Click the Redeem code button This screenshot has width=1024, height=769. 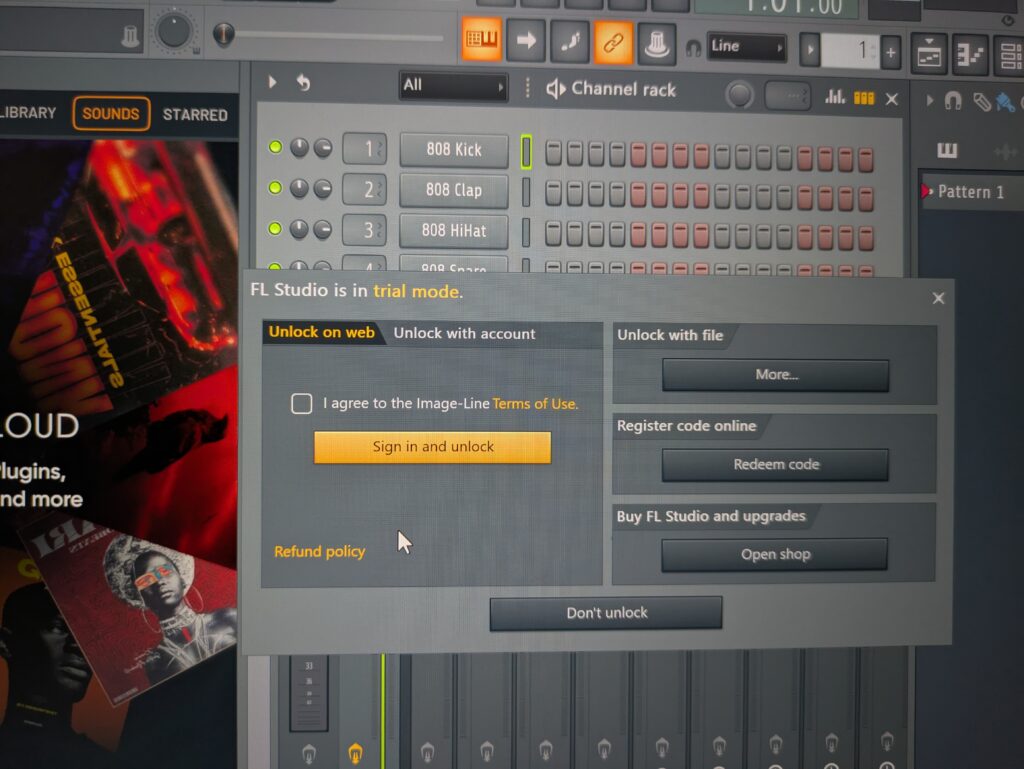[x=776, y=465]
